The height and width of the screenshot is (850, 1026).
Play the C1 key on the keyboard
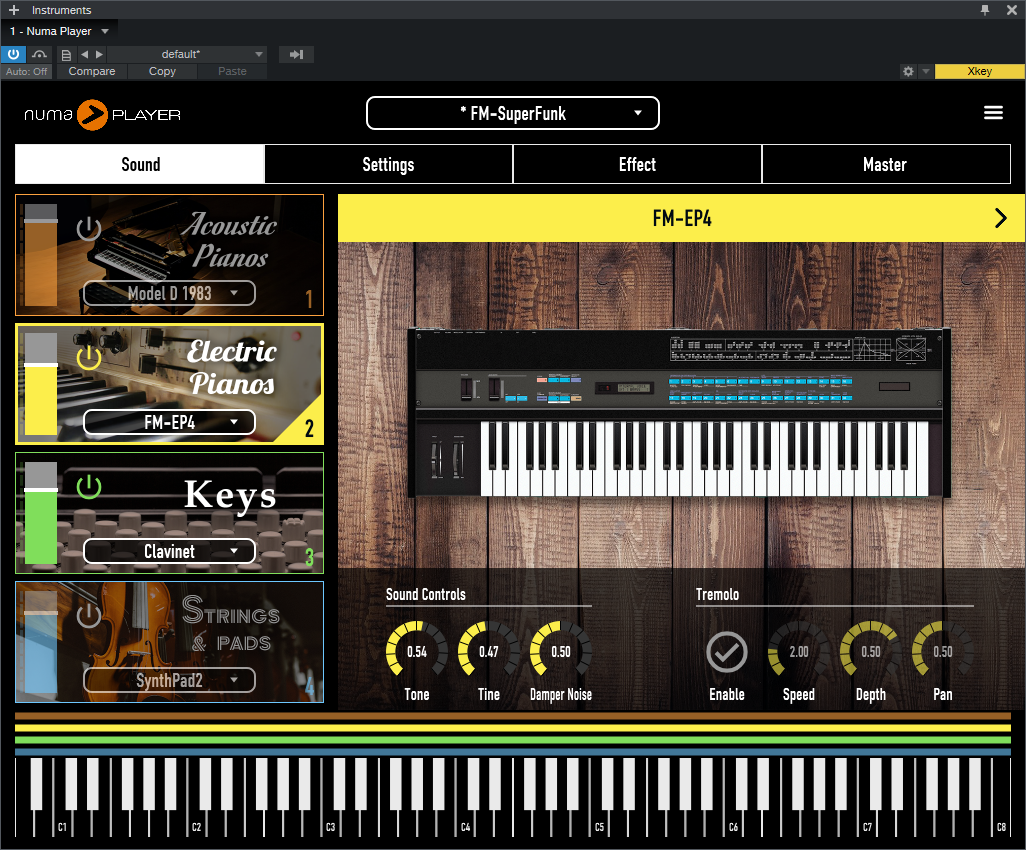pyautogui.click(x=63, y=826)
